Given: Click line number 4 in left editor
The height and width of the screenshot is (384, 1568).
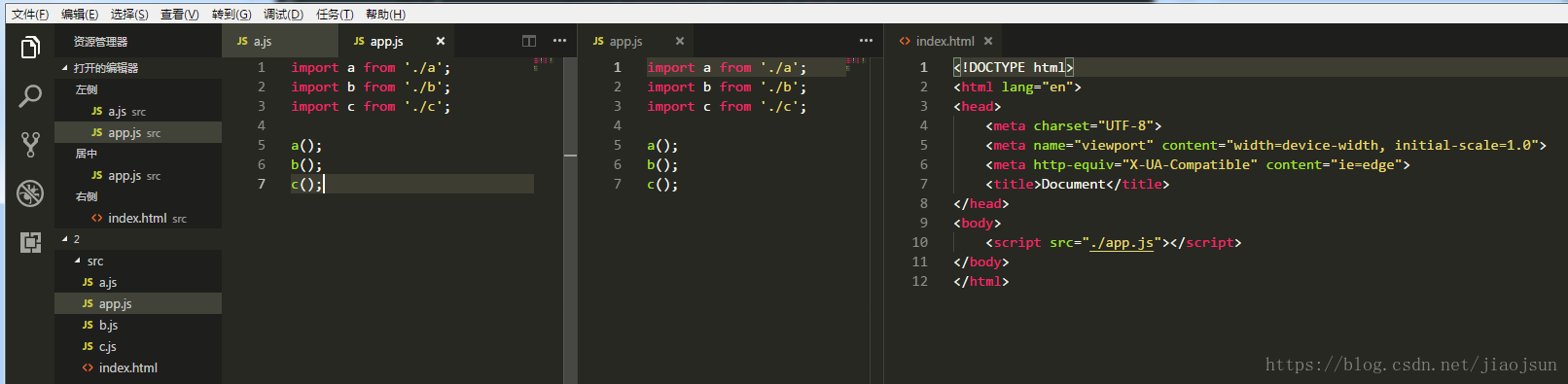Looking at the screenshot, I should click(261, 125).
